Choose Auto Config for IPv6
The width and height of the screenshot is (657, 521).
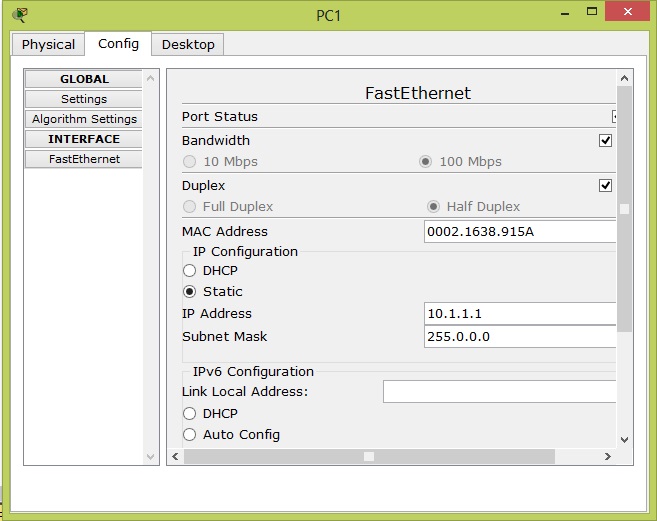pyautogui.click(x=189, y=435)
